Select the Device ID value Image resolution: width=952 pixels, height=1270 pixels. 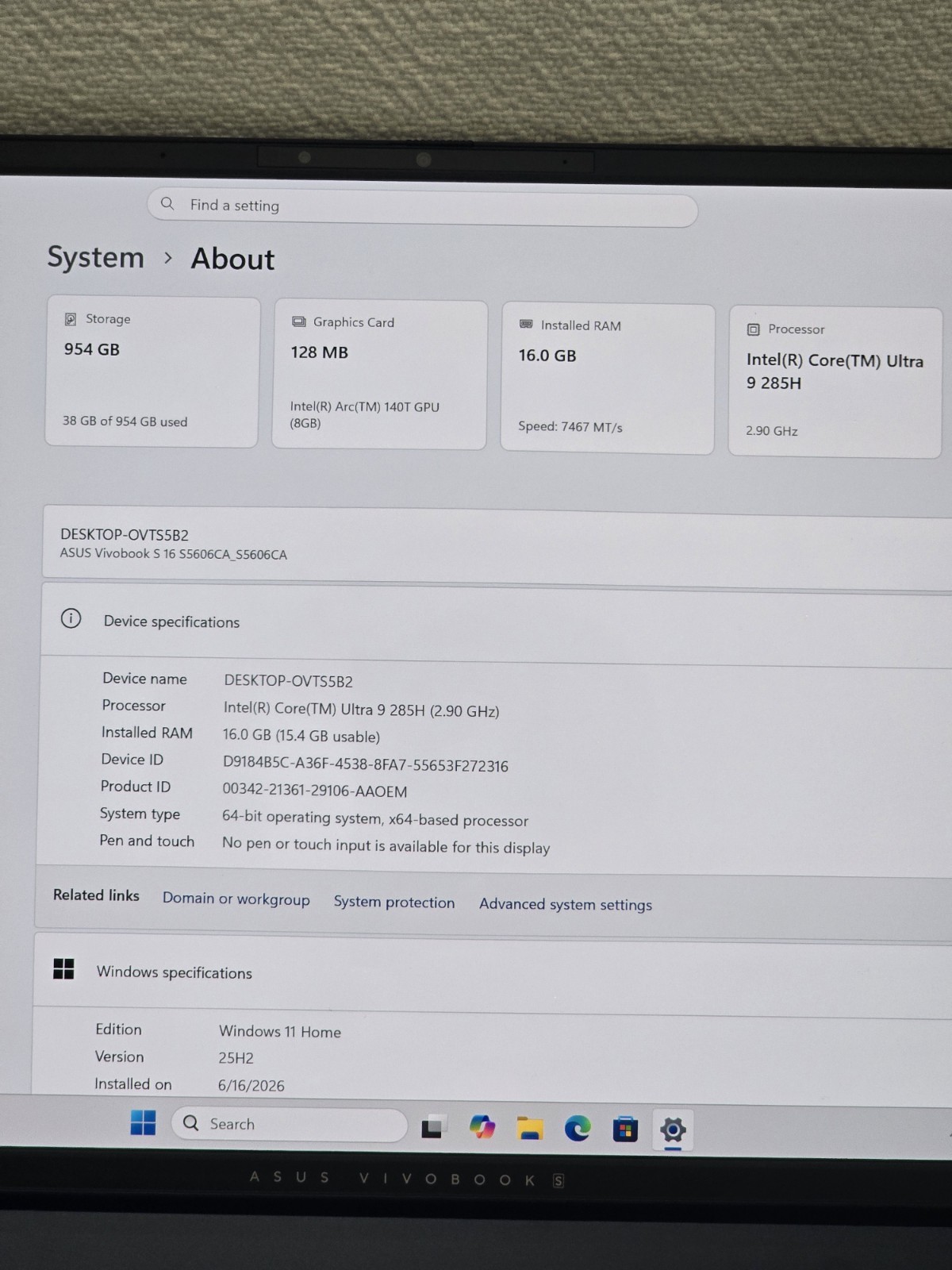[x=366, y=765]
